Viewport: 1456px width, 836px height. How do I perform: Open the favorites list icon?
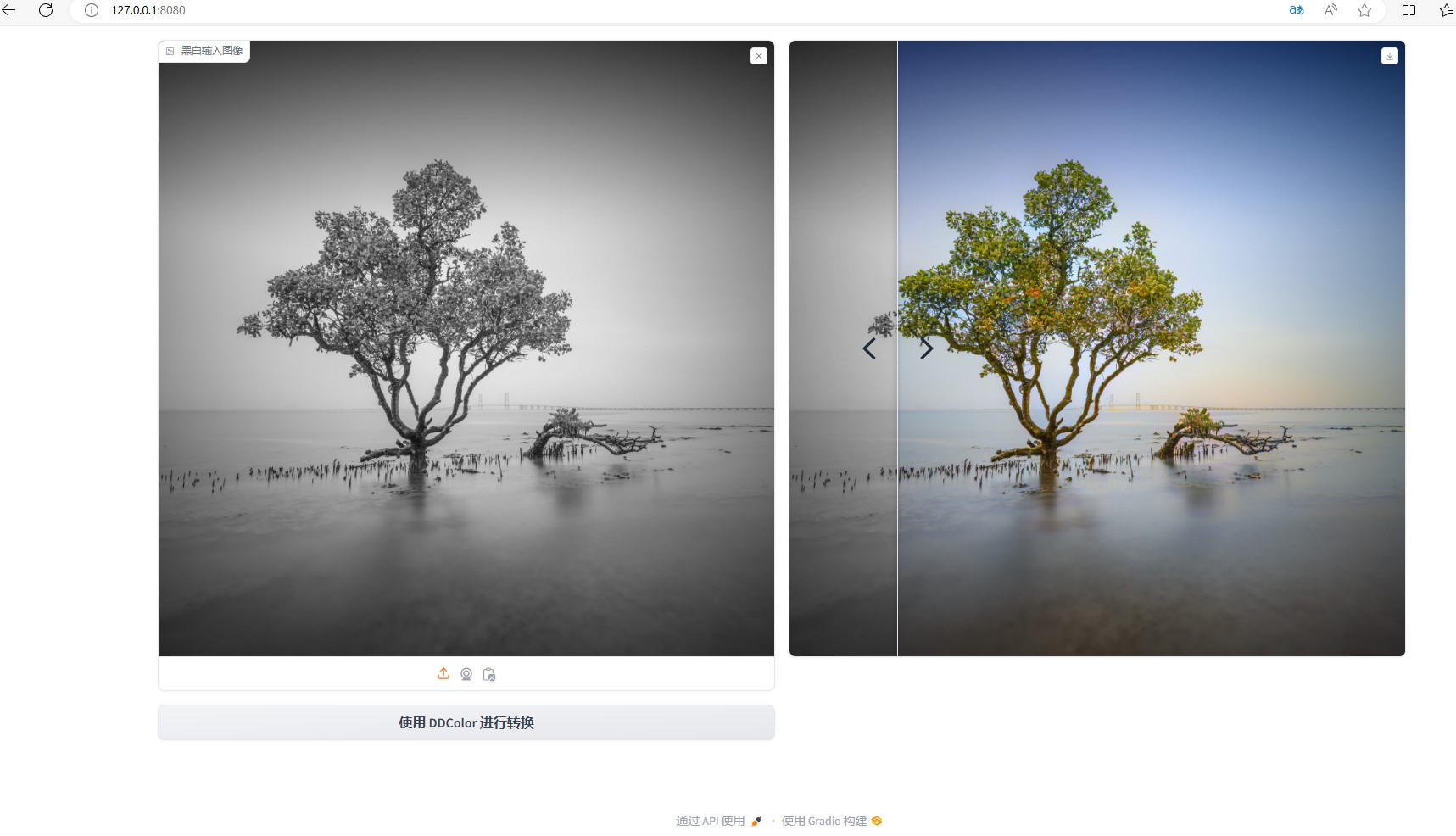point(1447,10)
